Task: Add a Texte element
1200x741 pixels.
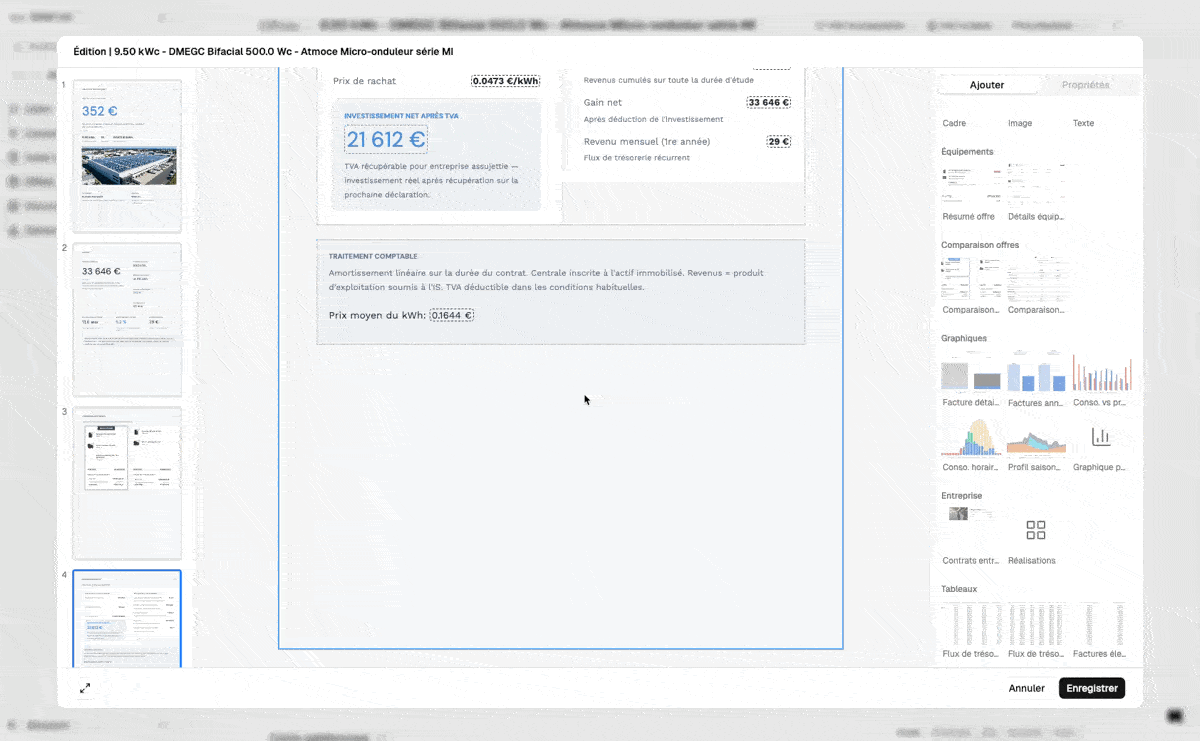Action: click(1083, 123)
